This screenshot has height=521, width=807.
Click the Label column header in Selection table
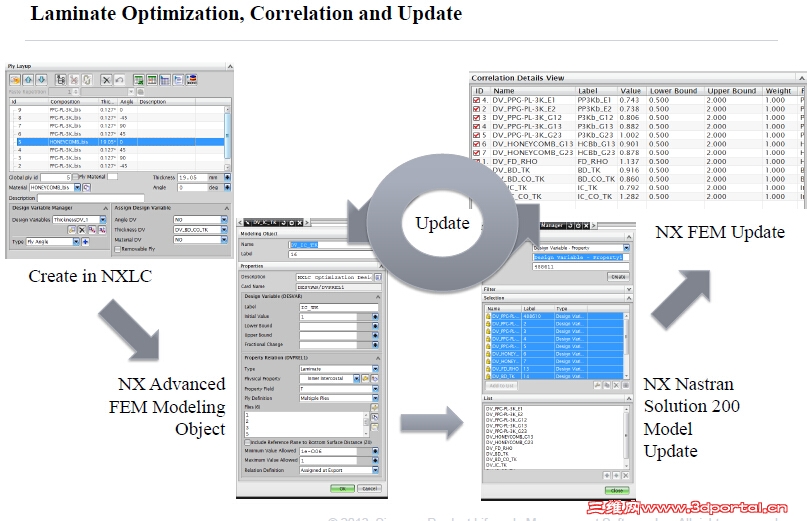point(538,309)
